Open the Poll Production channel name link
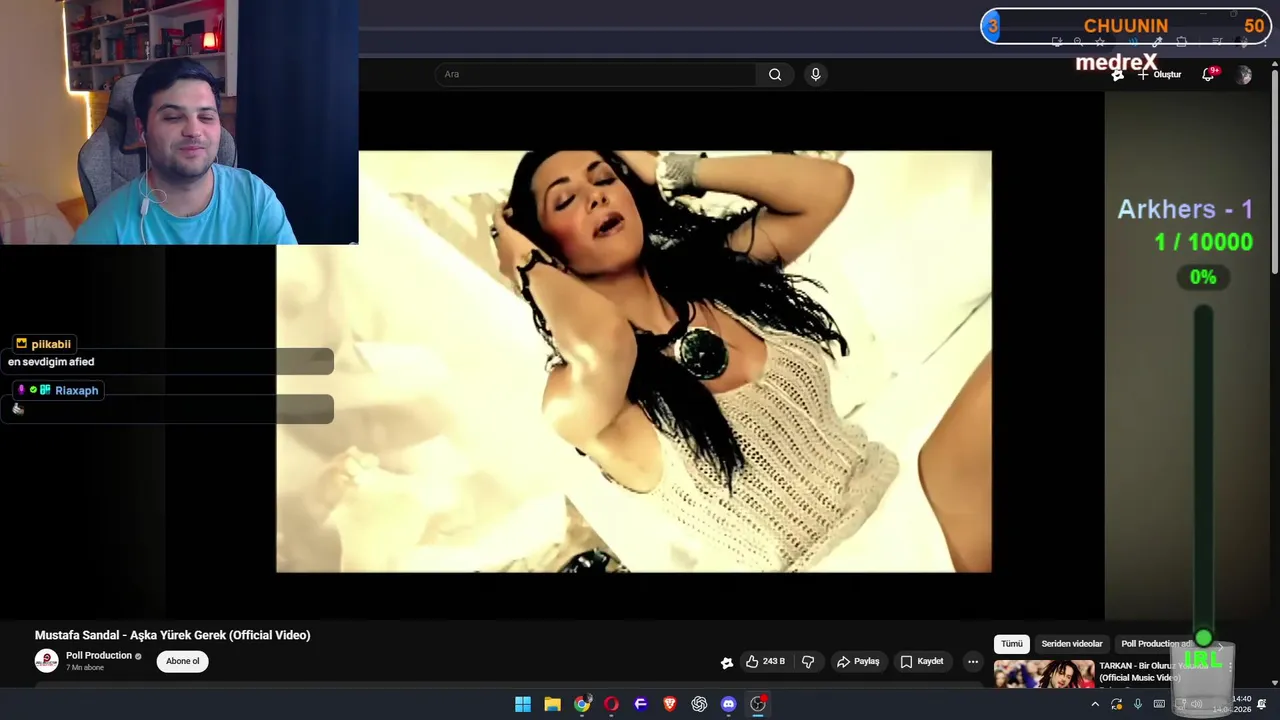 pyautogui.click(x=99, y=656)
